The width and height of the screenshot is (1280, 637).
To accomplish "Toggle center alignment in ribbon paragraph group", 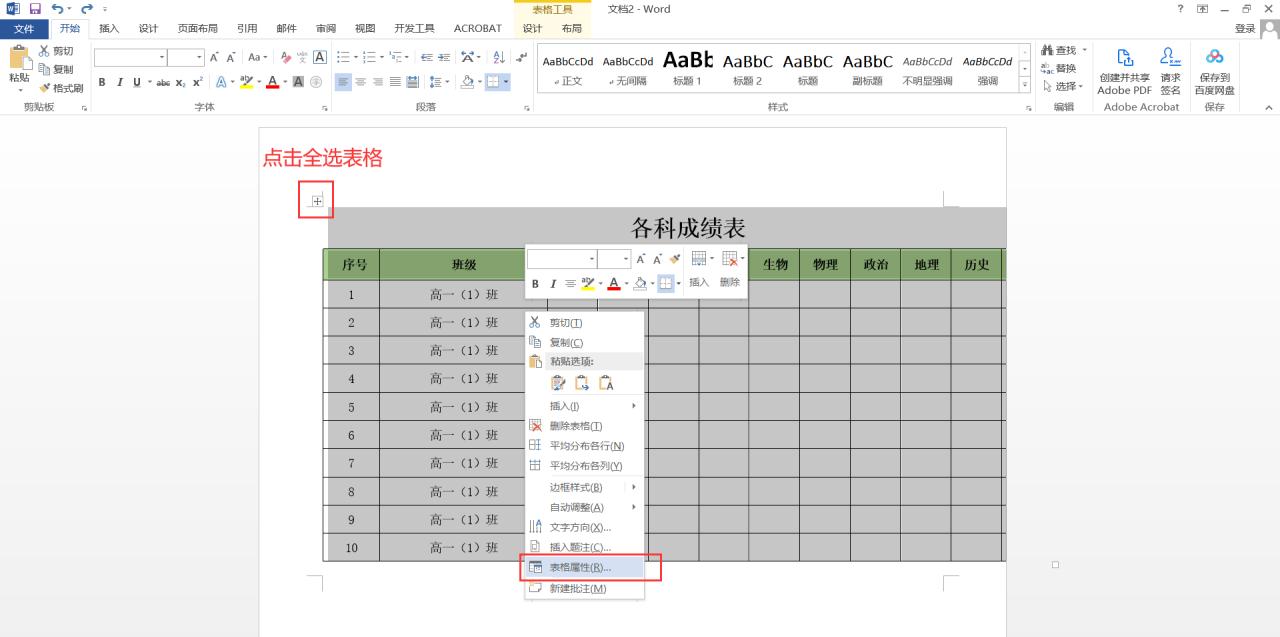I will (361, 82).
